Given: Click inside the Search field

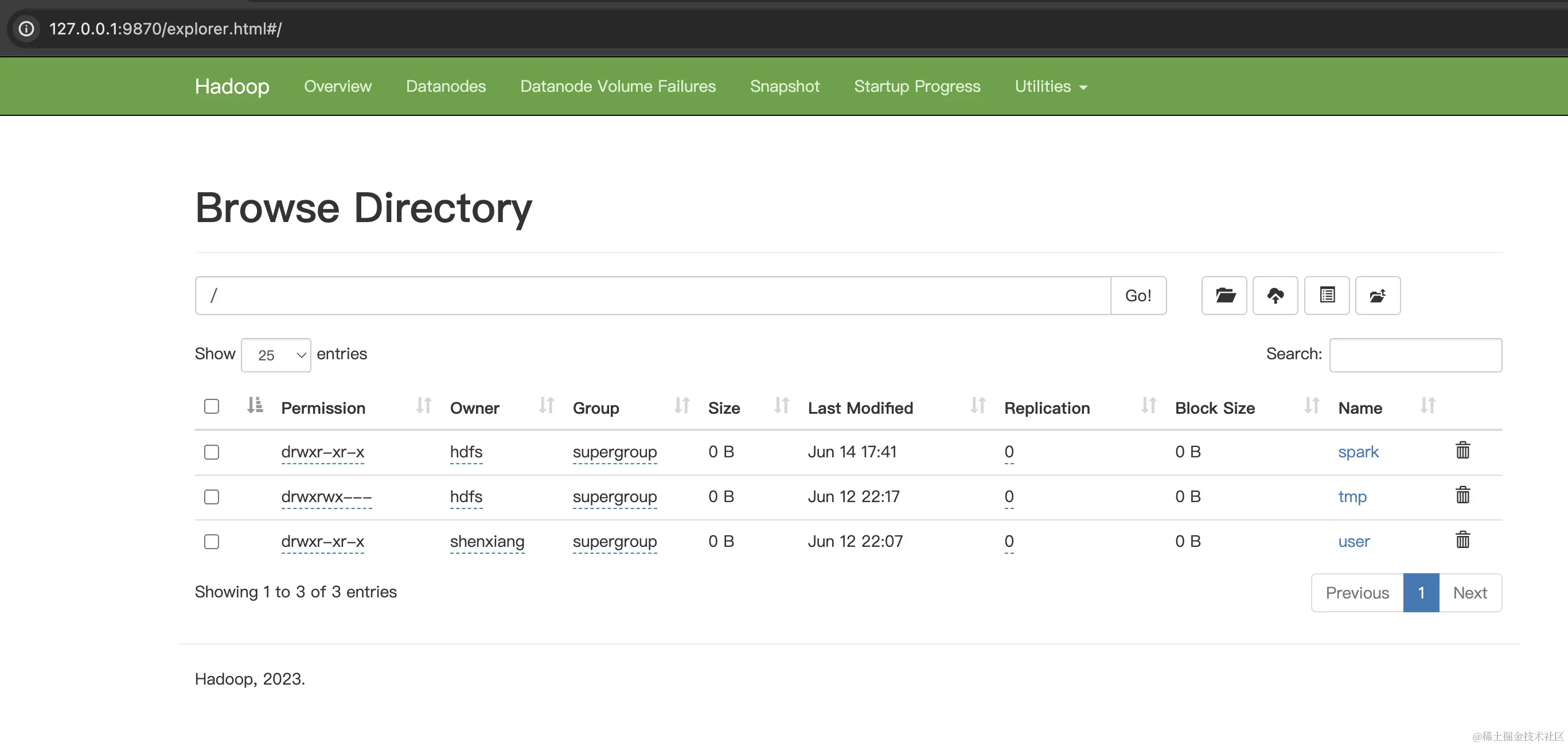Looking at the screenshot, I should 1416,355.
